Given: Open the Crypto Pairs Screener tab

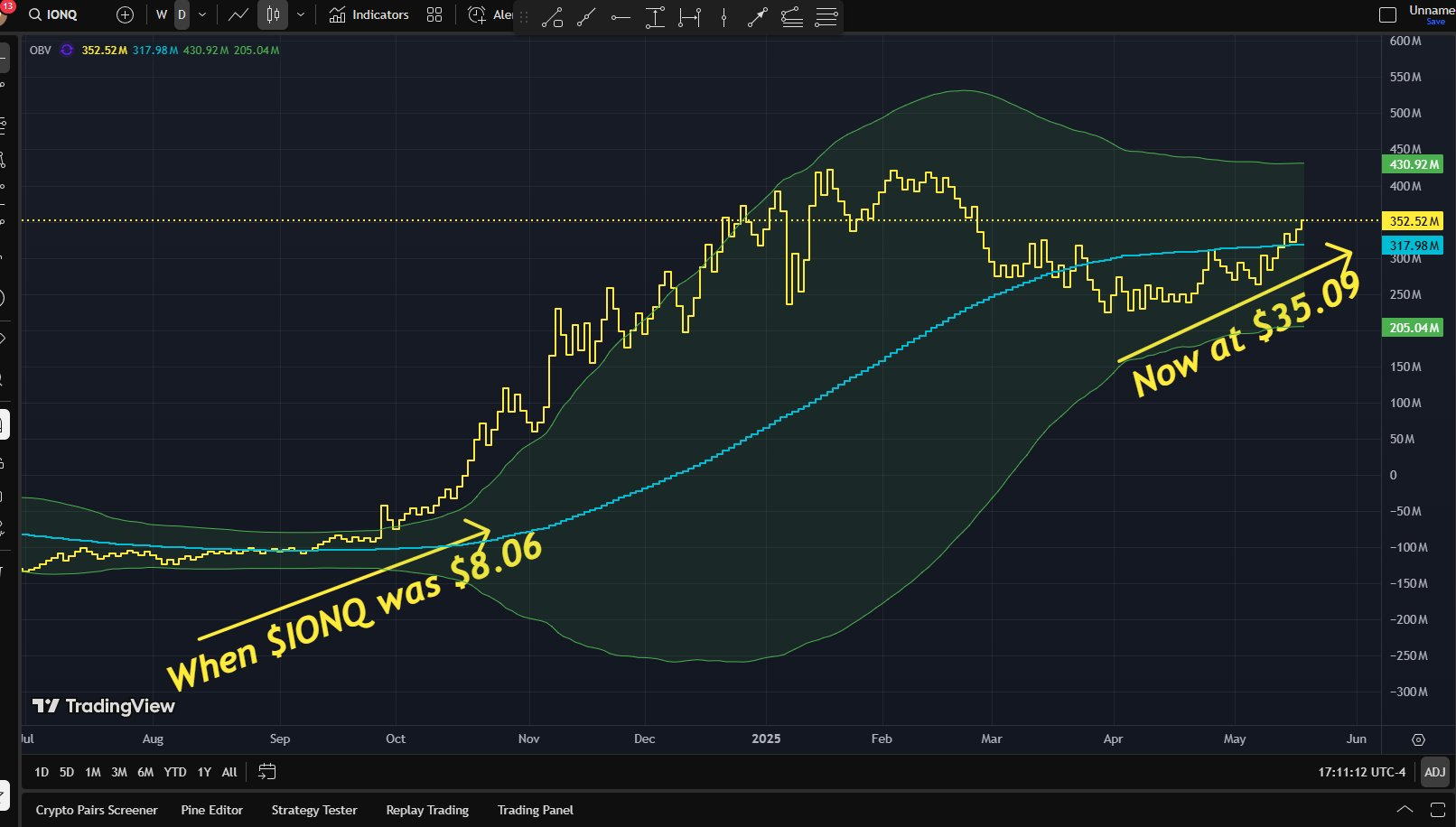Looking at the screenshot, I should 97,810.
